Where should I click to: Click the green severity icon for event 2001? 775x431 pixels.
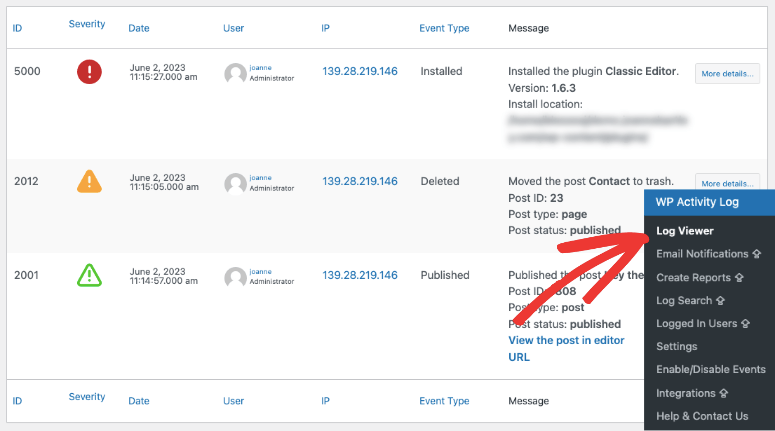click(x=89, y=275)
